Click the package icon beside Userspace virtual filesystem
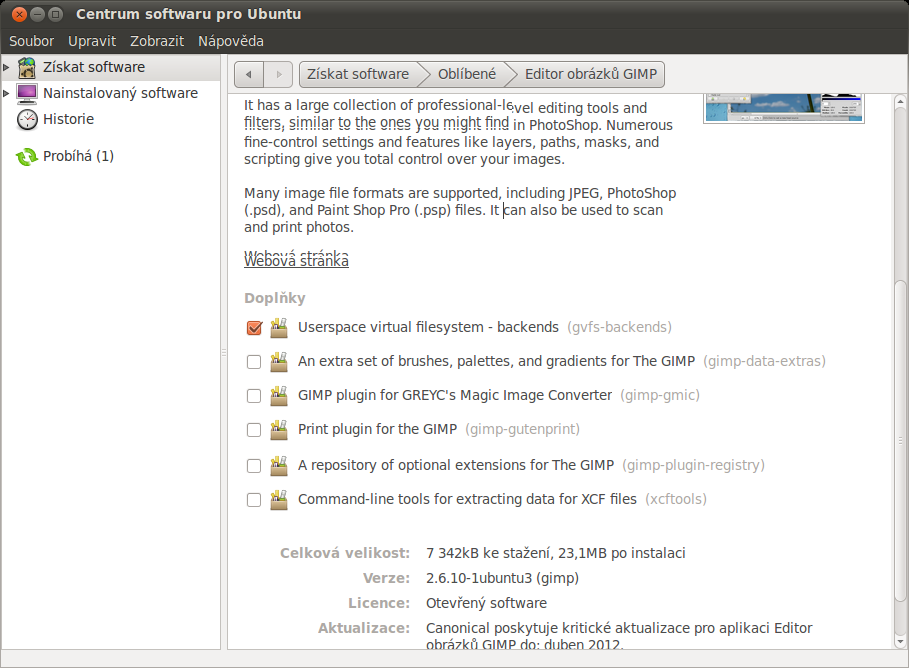 coord(279,328)
